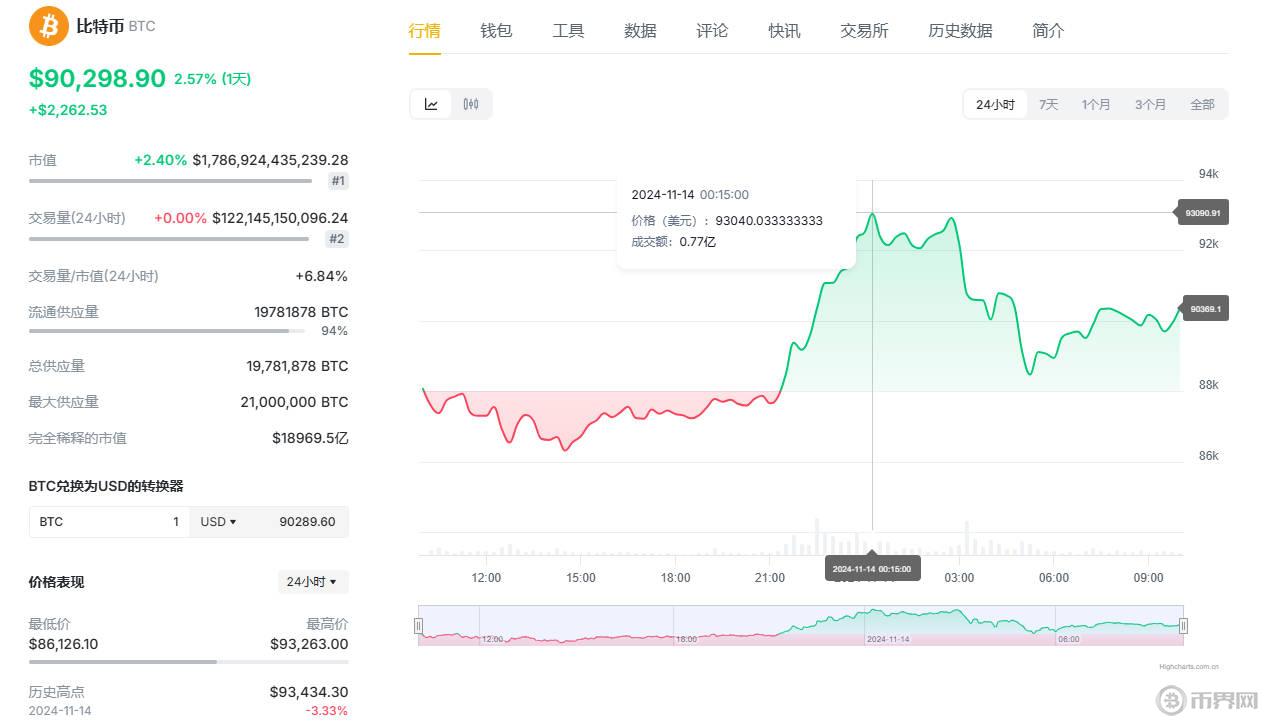1269x728 pixels.
Task: Open the 行情 tab
Action: [424, 31]
